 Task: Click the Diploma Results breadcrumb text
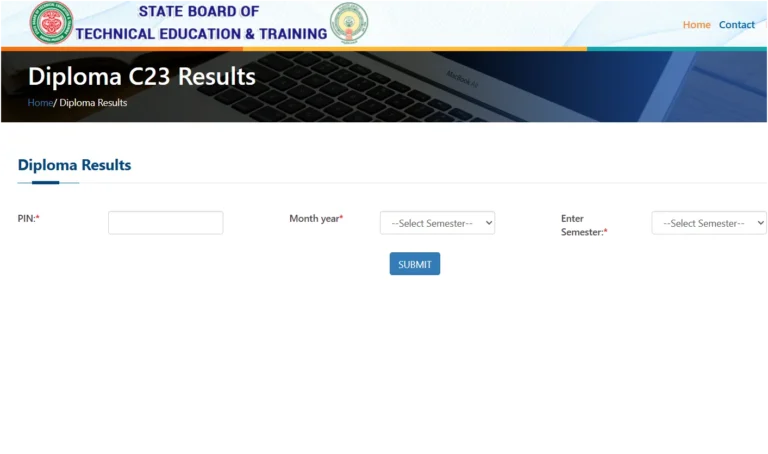click(x=93, y=103)
